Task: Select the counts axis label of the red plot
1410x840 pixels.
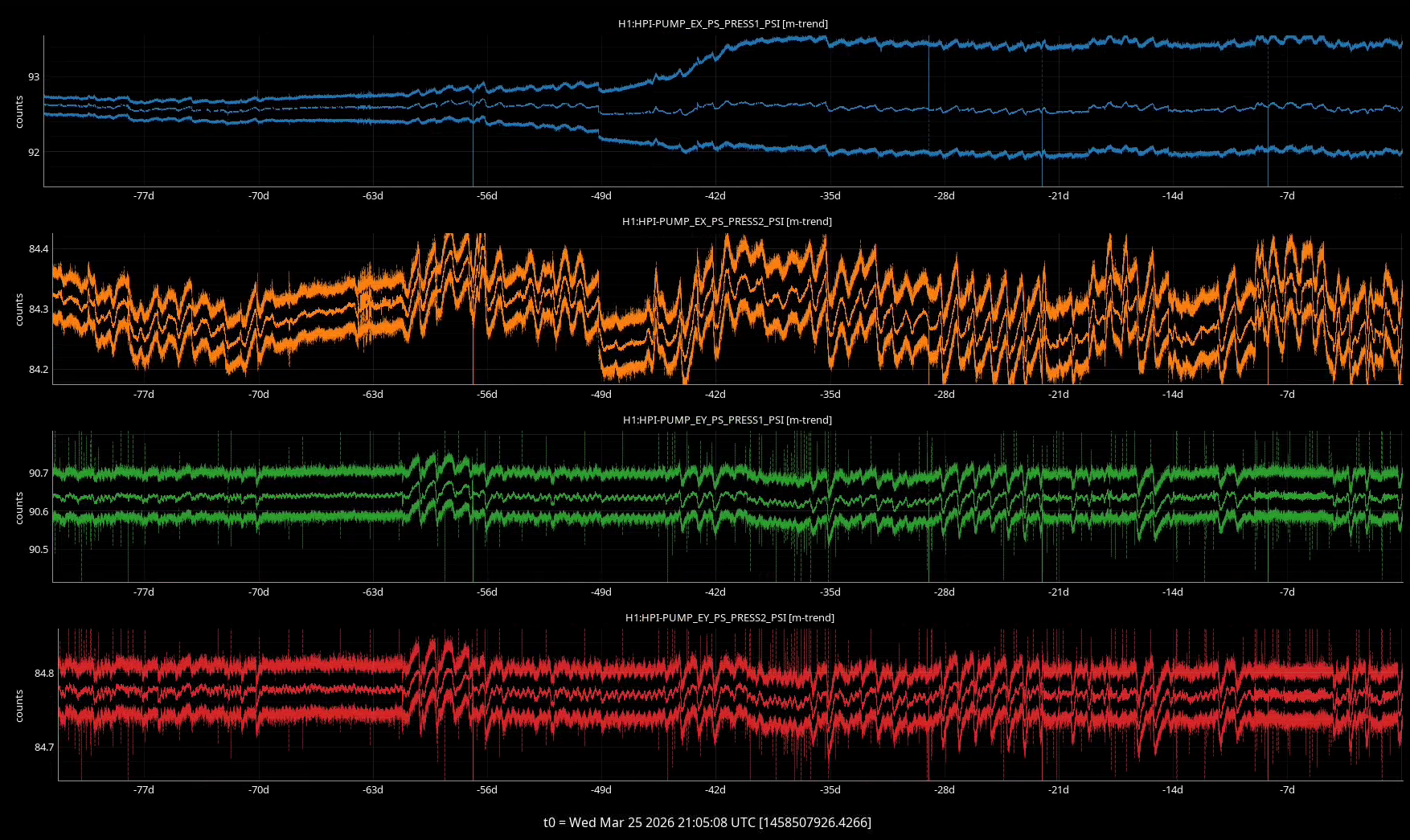Action: (19, 706)
